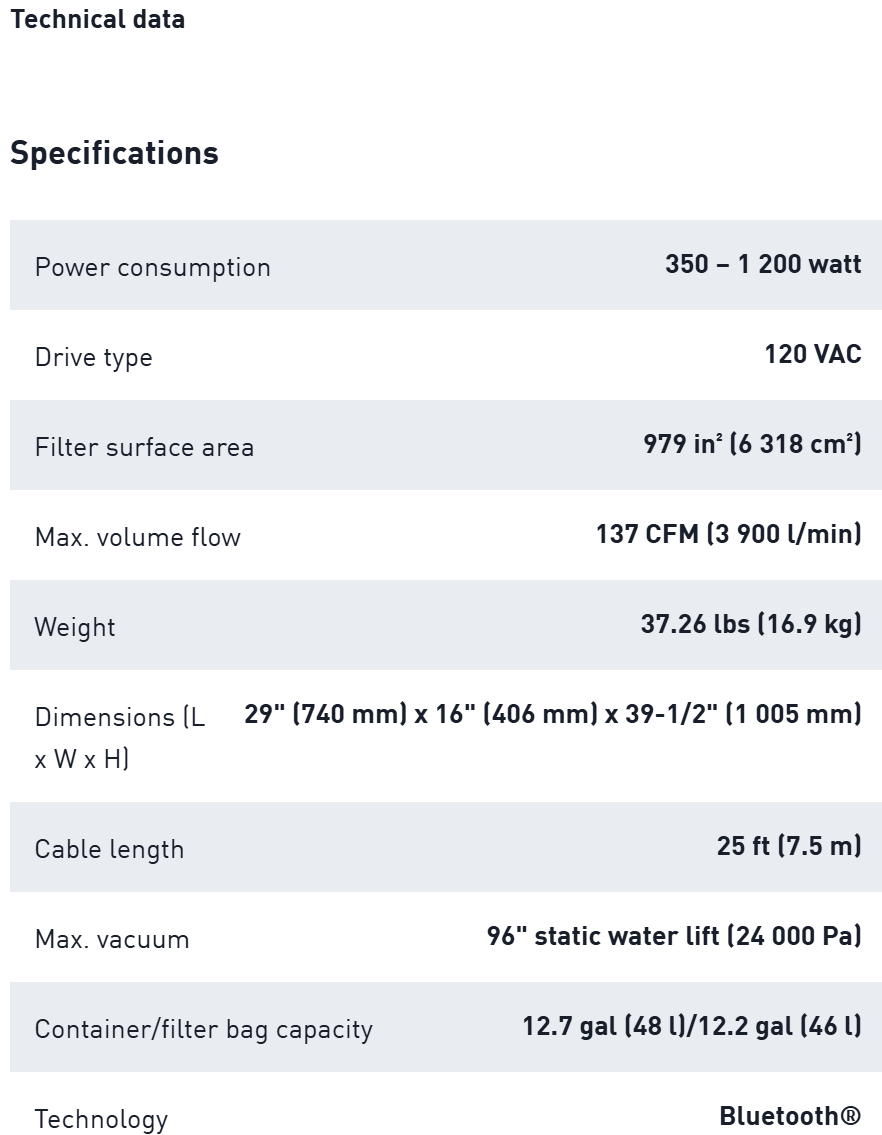Click the Technical data heading

click(97, 19)
